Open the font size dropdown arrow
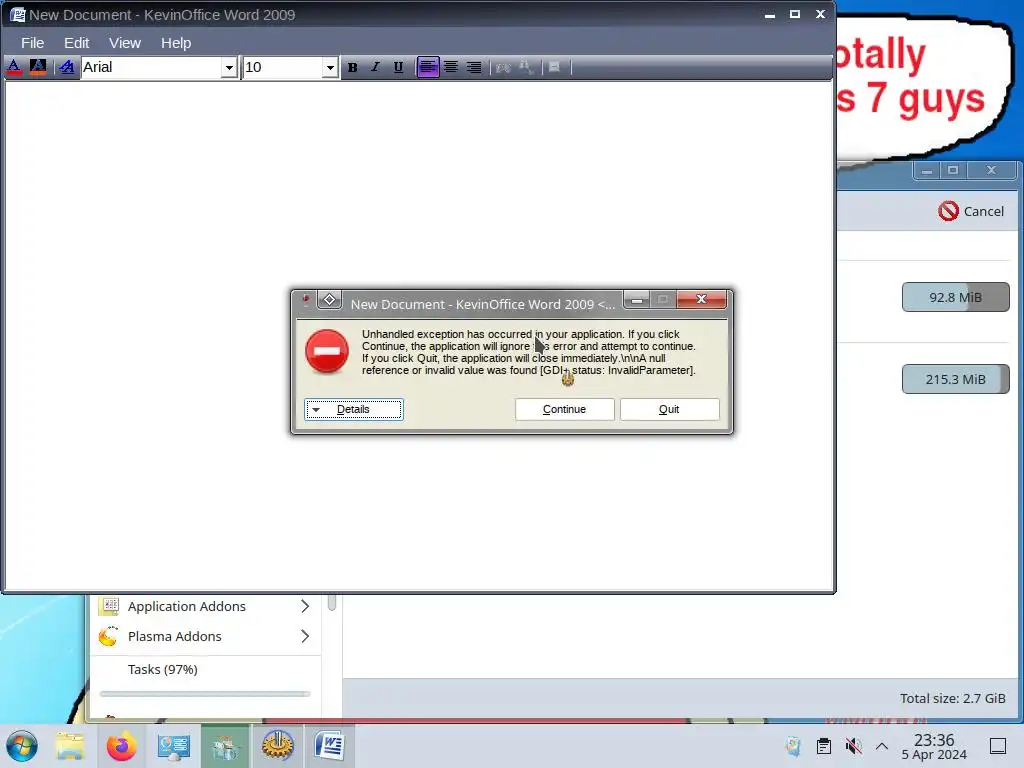This screenshot has height=768, width=1024. point(330,67)
